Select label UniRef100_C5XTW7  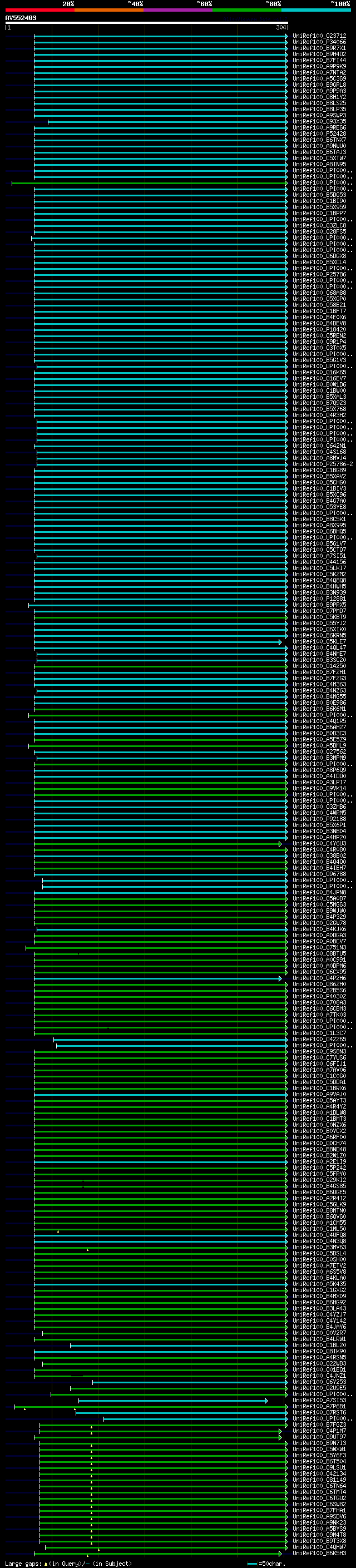click(x=319, y=159)
